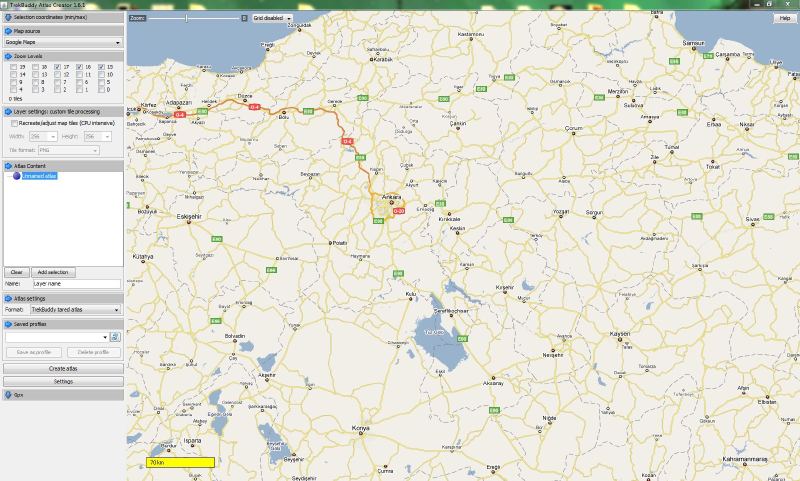Click the map Zoom slider handle

[x=186, y=18]
